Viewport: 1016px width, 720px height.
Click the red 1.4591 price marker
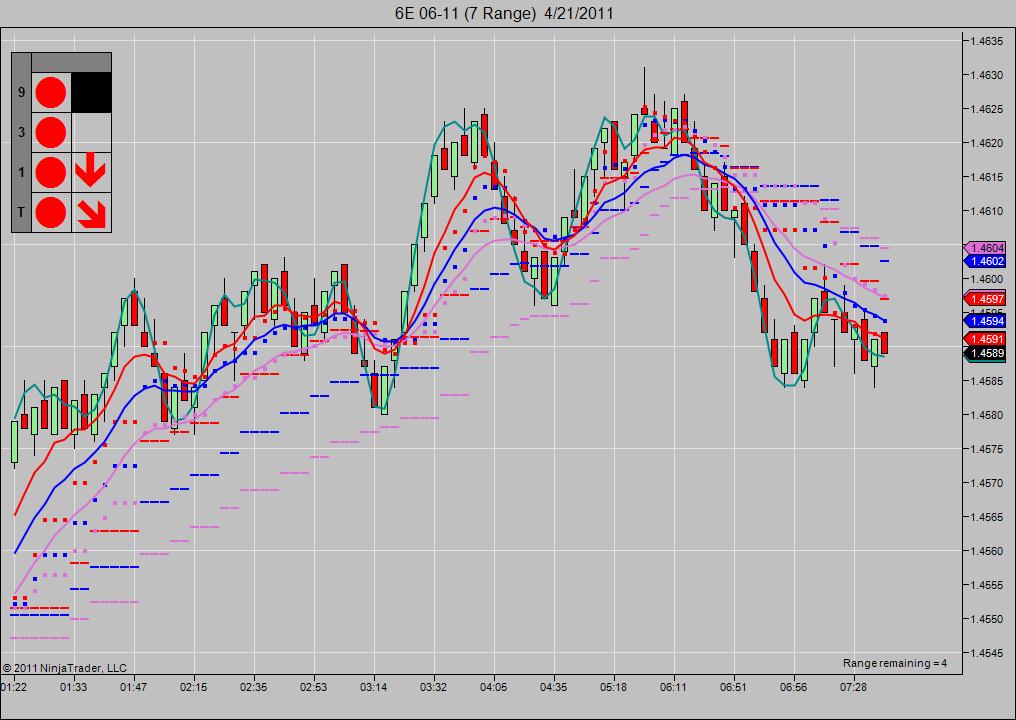[985, 339]
